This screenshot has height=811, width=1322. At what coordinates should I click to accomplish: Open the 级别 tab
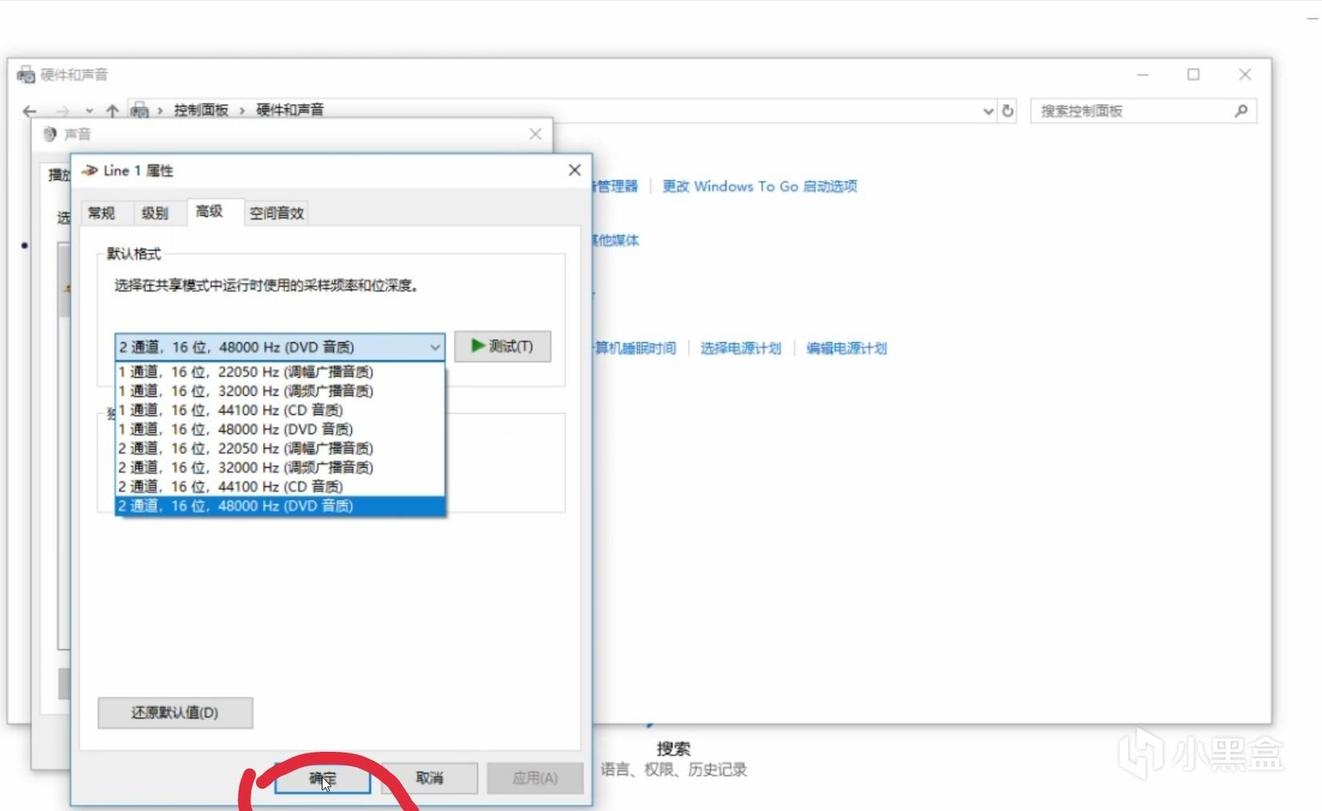155,213
